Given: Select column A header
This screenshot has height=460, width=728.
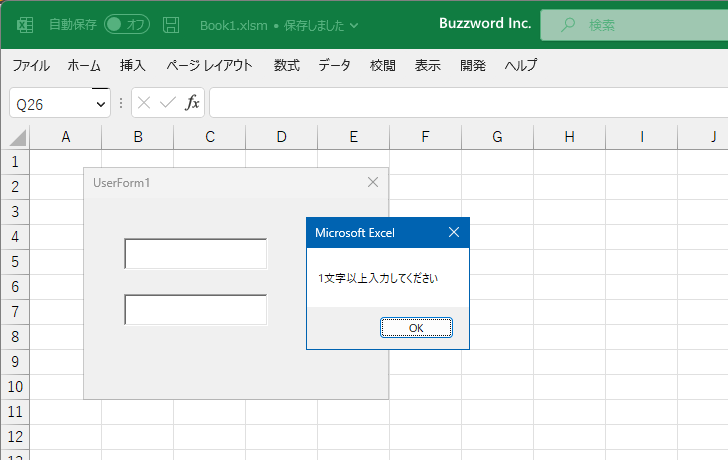Looking at the screenshot, I should point(66,137).
